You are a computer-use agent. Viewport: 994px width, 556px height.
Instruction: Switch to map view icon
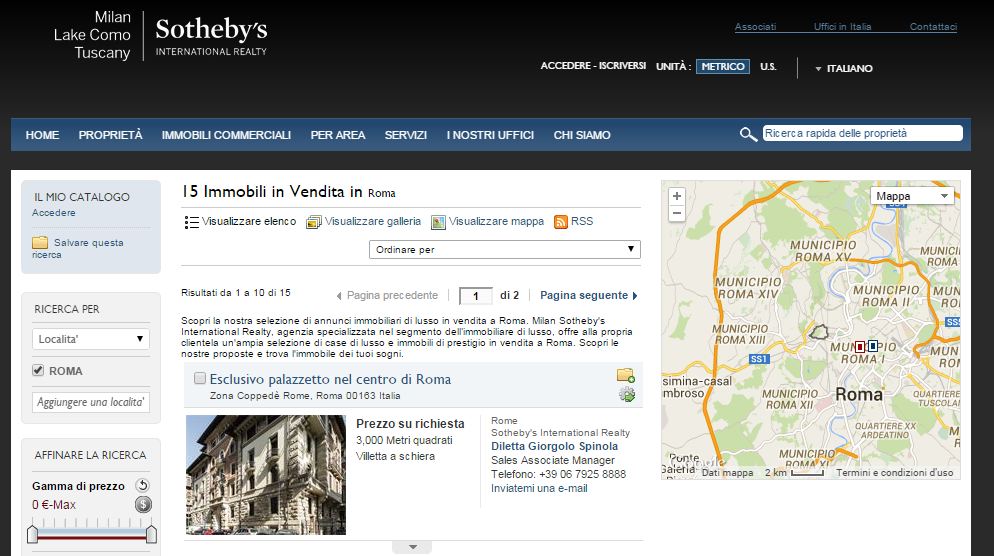click(x=438, y=222)
